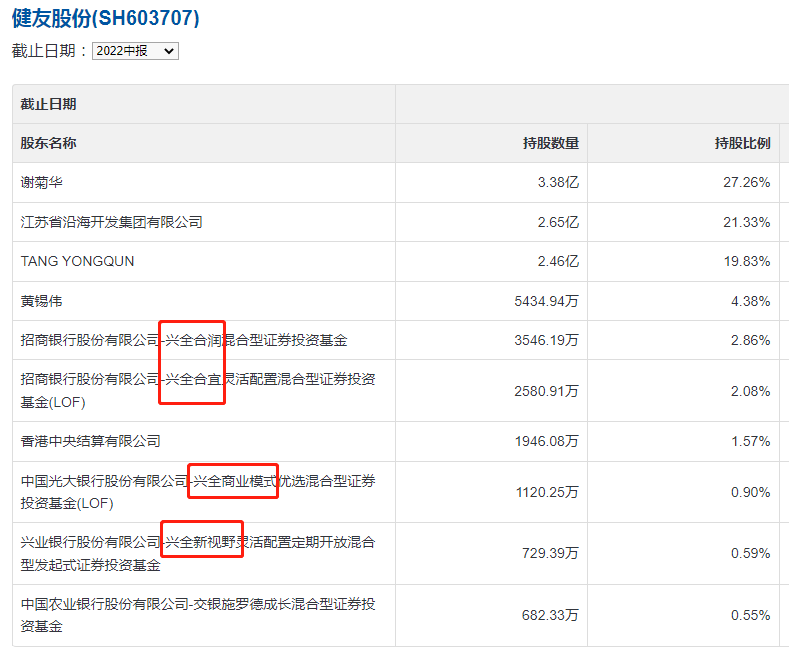Click percentage value 4.38%
This screenshot has height=659, width=789.
click(751, 301)
